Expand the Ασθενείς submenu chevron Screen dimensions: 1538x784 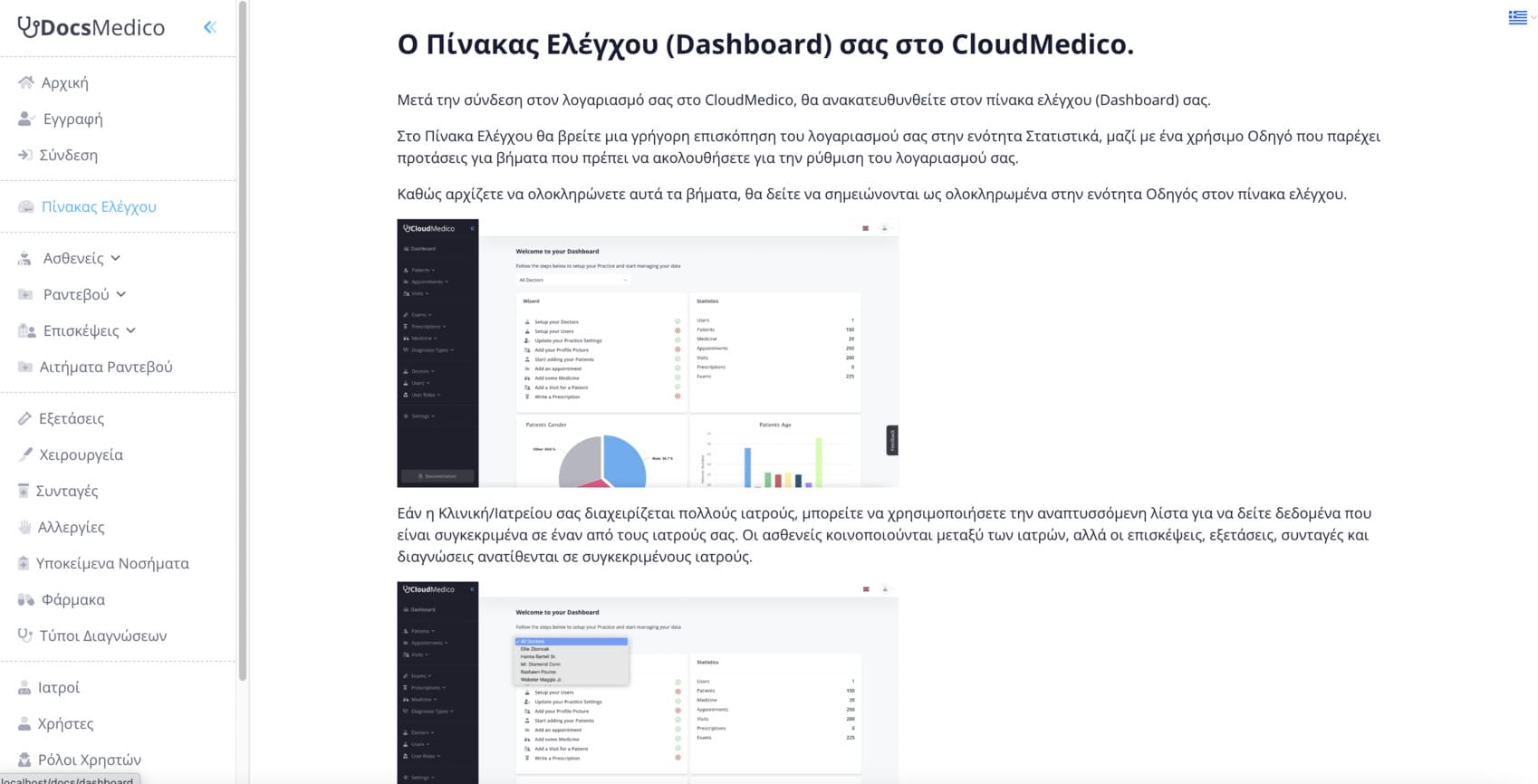116,259
